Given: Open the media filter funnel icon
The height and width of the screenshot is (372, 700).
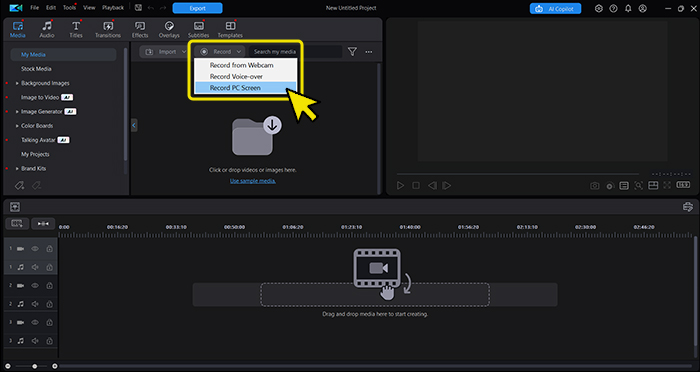Looking at the screenshot, I should click(352, 52).
